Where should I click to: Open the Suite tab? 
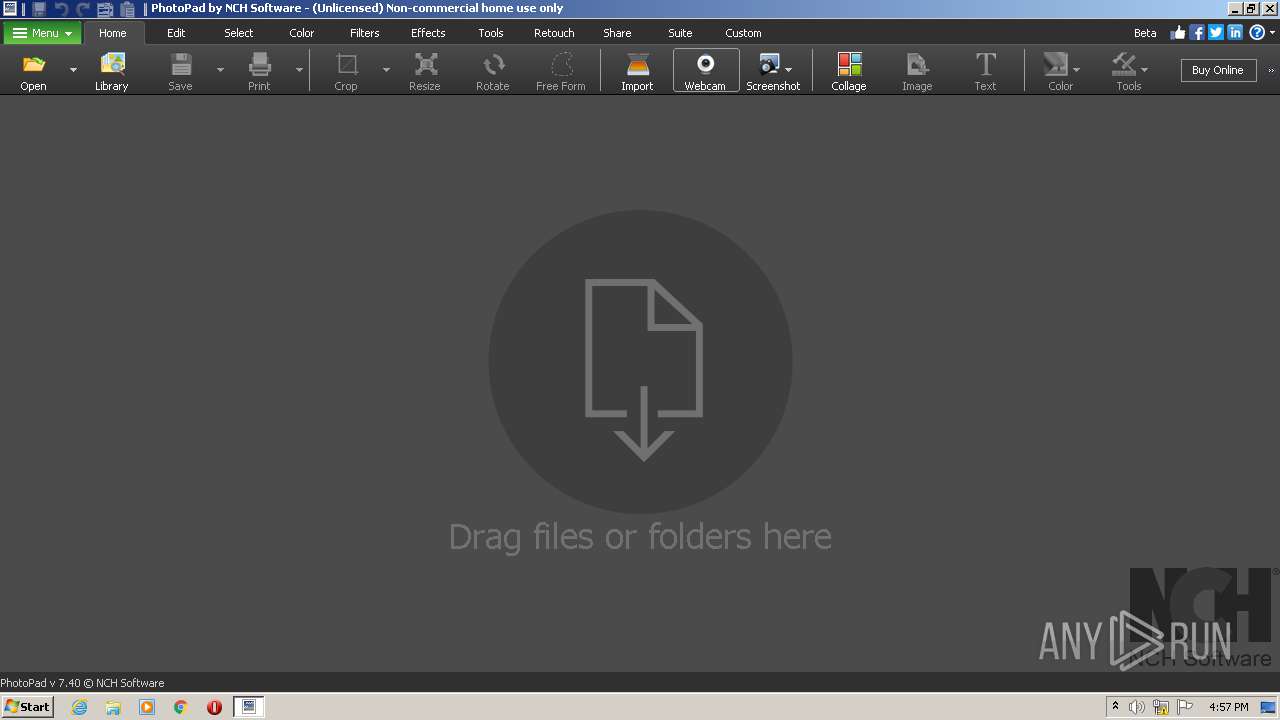click(x=680, y=33)
